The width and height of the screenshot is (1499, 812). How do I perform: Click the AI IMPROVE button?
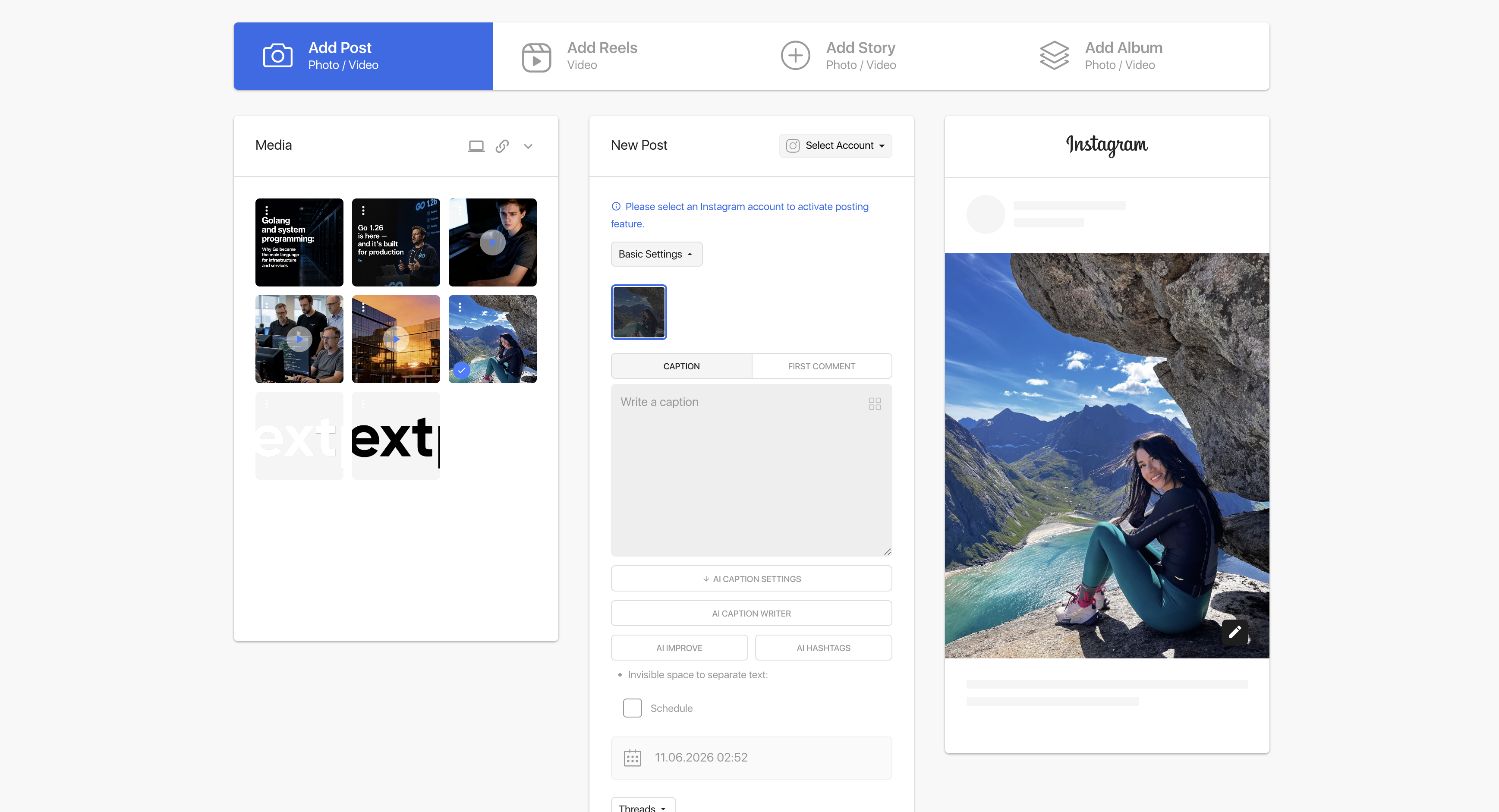click(679, 648)
